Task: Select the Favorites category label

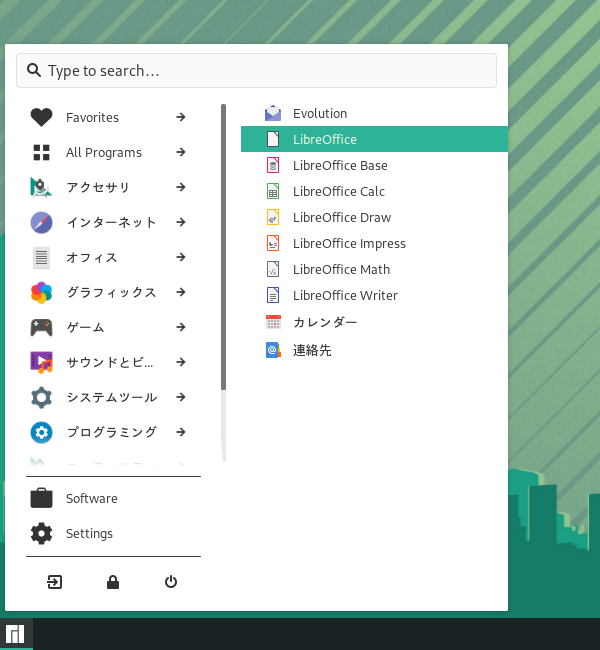Action: [x=92, y=117]
